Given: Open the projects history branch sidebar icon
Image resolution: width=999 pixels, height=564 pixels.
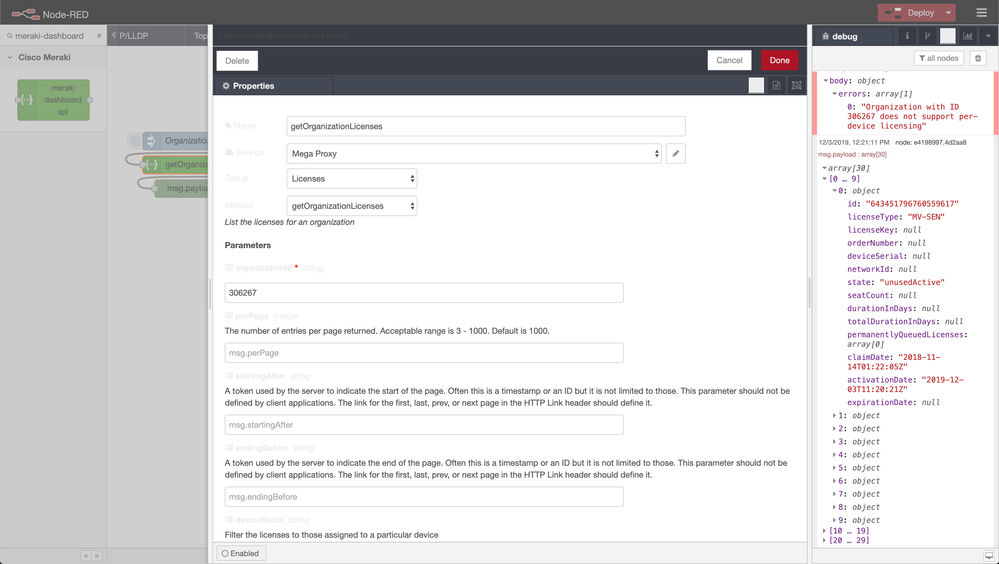Looking at the screenshot, I should tap(927, 36).
